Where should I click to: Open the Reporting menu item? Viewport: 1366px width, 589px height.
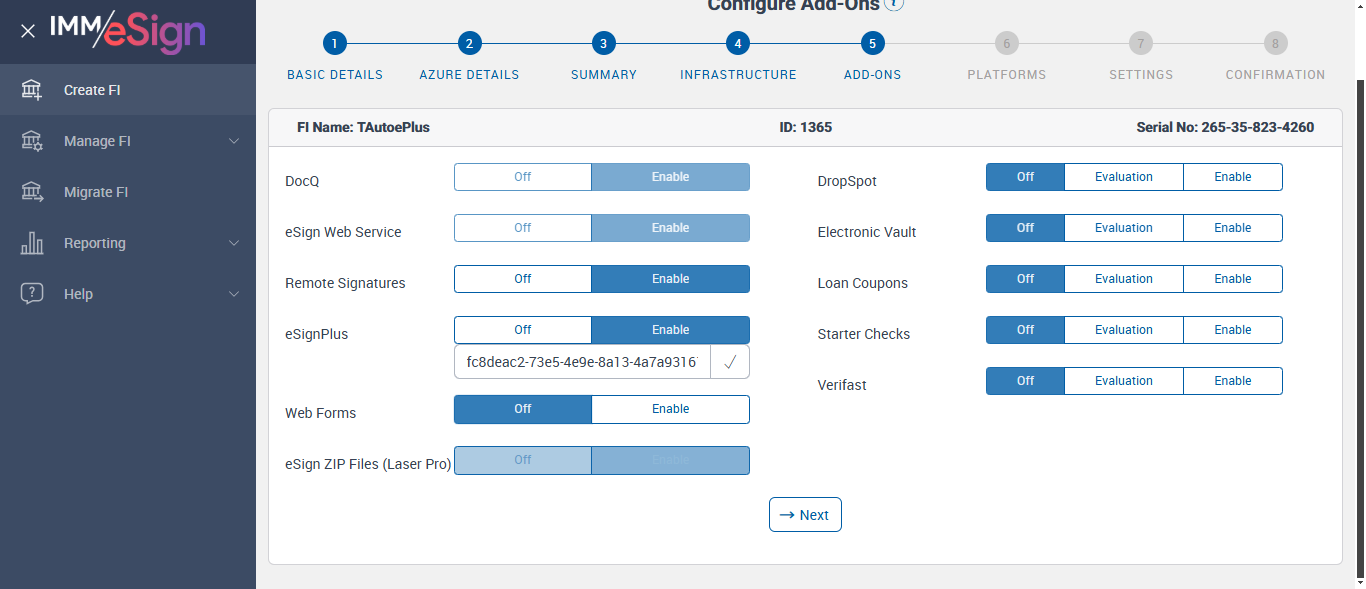128,243
